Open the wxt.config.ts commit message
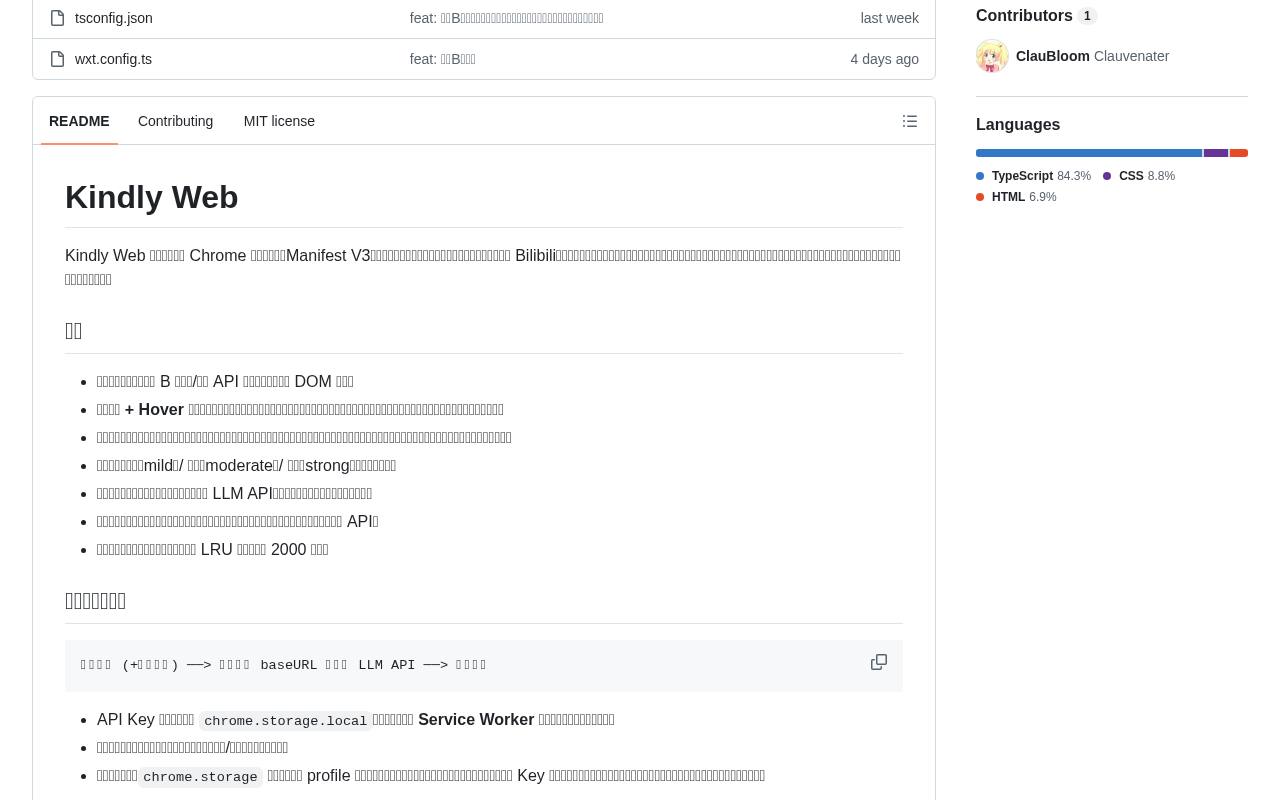This screenshot has height=800, width=1280. click(x=442, y=59)
